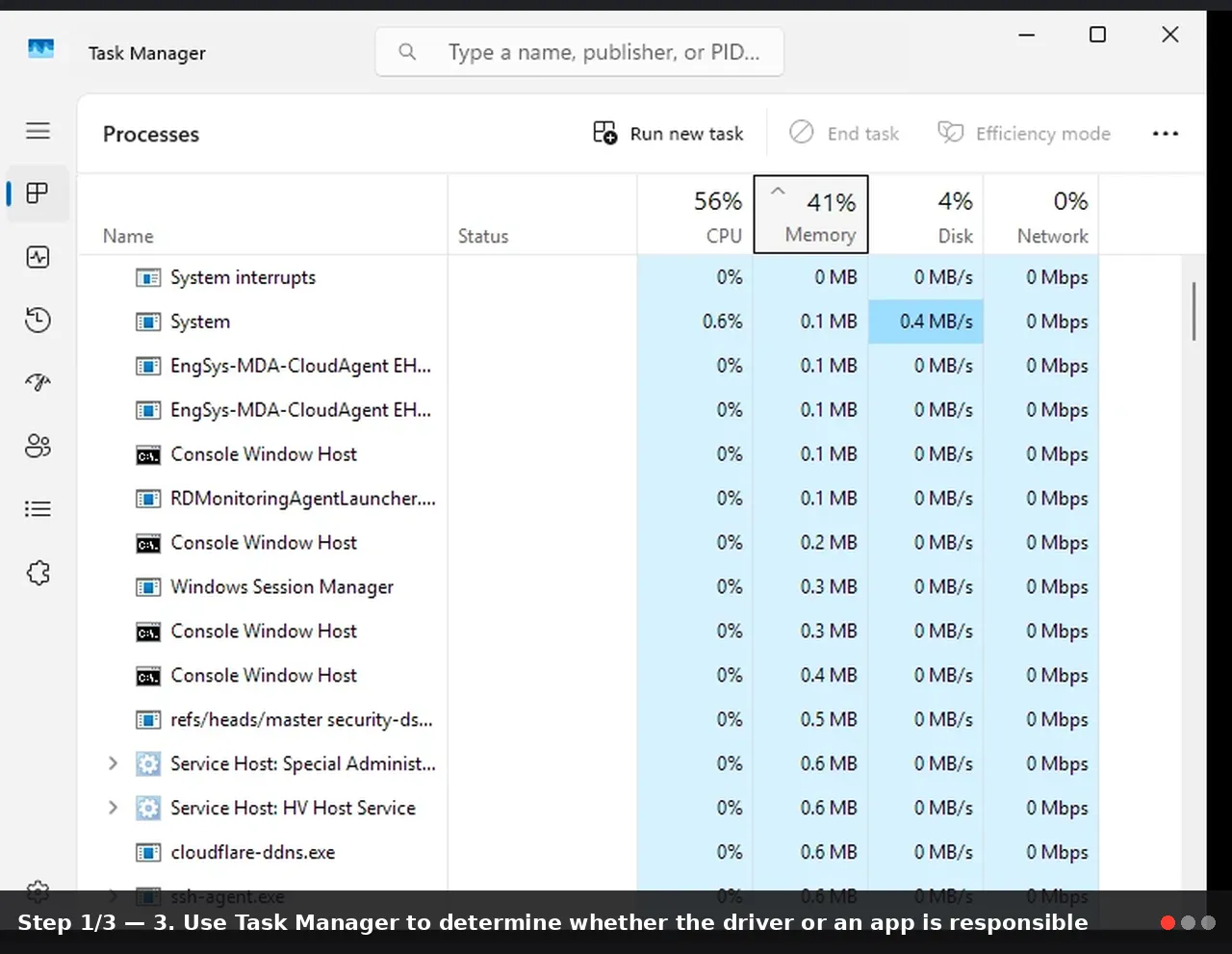Image resolution: width=1232 pixels, height=954 pixels.
Task: Click the vertical scrollbar thumb of process list
Action: pyautogui.click(x=1193, y=311)
